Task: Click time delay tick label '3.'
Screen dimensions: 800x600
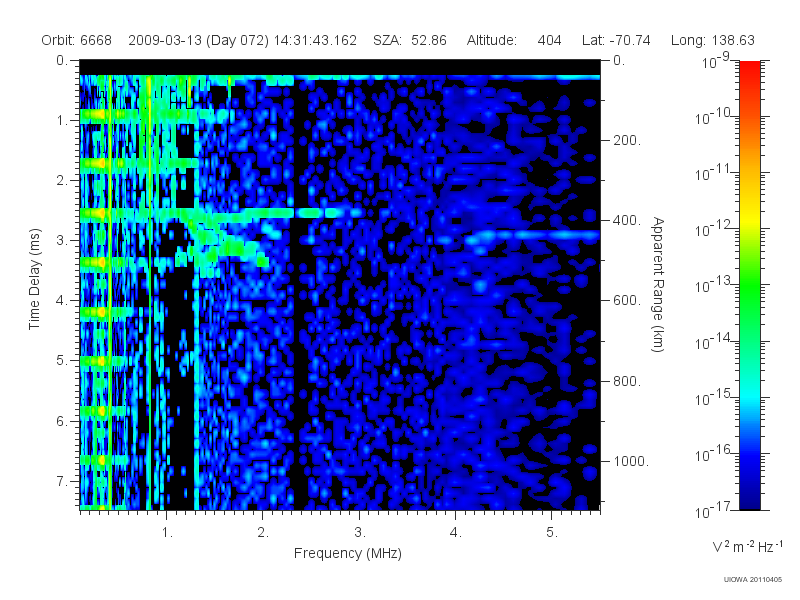Action: coord(62,240)
